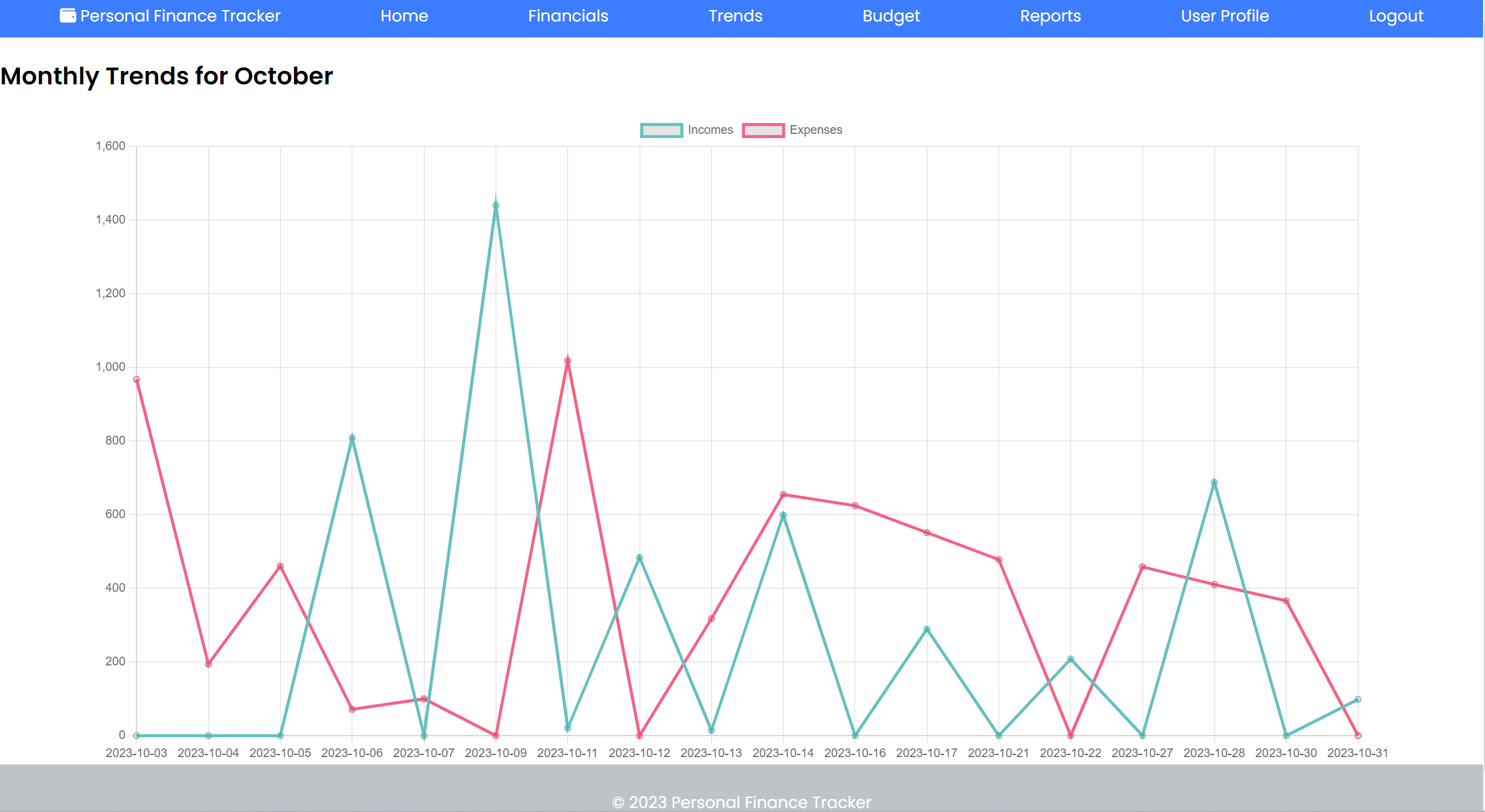Click the Incomes point on 2023-10-22
This screenshot has width=1485, height=812.
[x=1071, y=659]
